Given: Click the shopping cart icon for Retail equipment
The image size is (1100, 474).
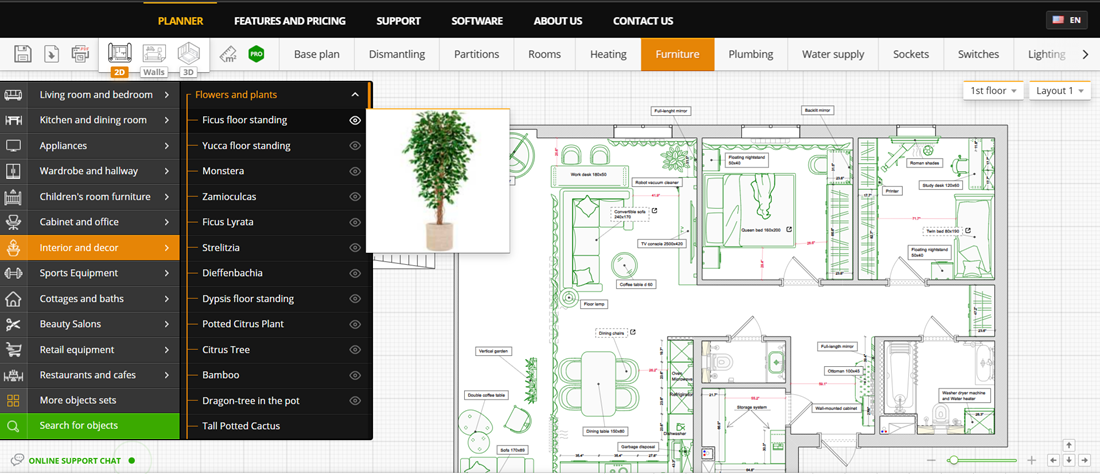Looking at the screenshot, I should pos(13,349).
